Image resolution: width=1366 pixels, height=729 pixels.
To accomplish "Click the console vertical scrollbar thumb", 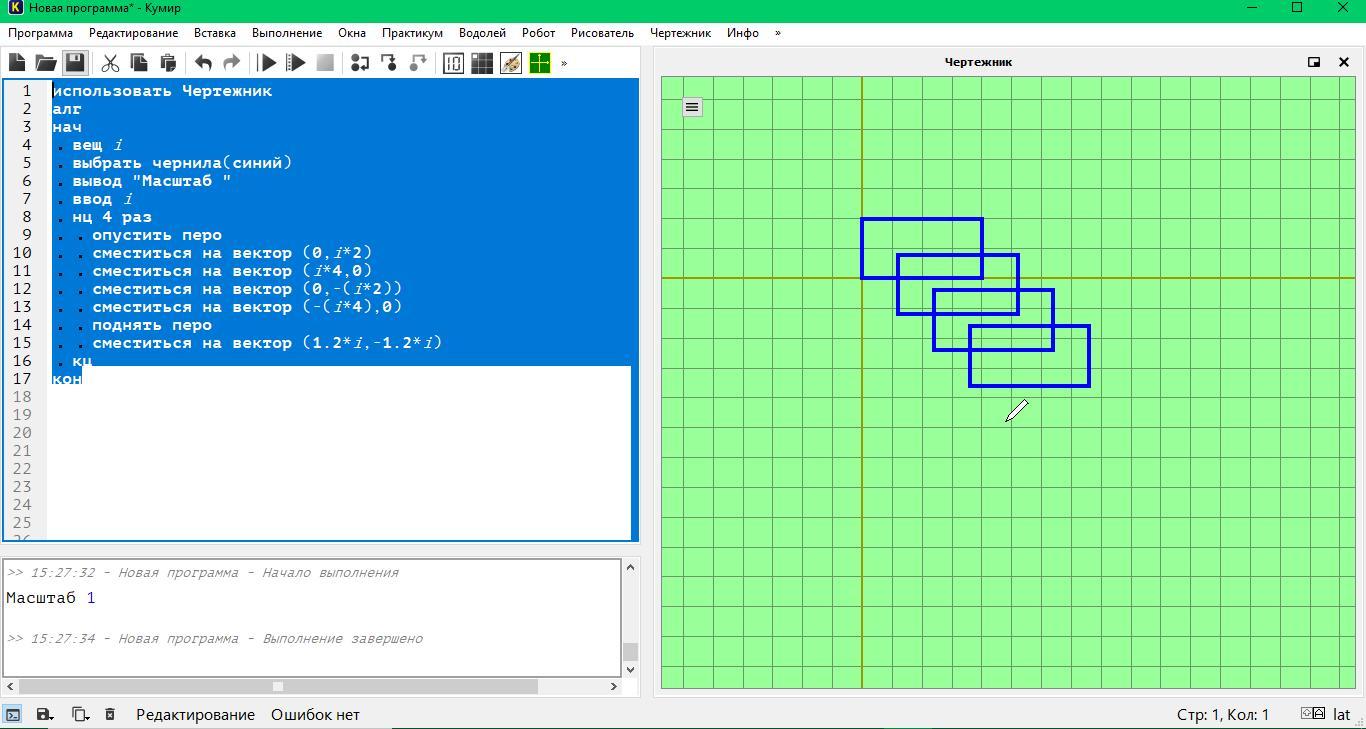I will pyautogui.click(x=630, y=652).
